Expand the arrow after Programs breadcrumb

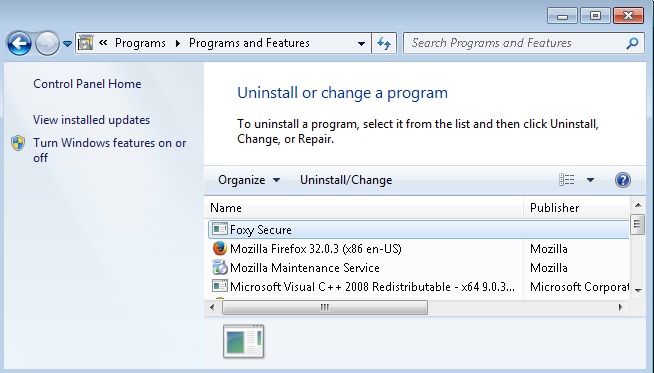point(178,43)
